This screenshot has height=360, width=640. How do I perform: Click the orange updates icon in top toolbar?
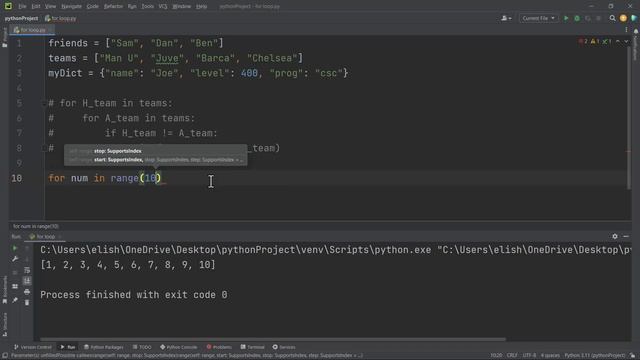point(623,18)
